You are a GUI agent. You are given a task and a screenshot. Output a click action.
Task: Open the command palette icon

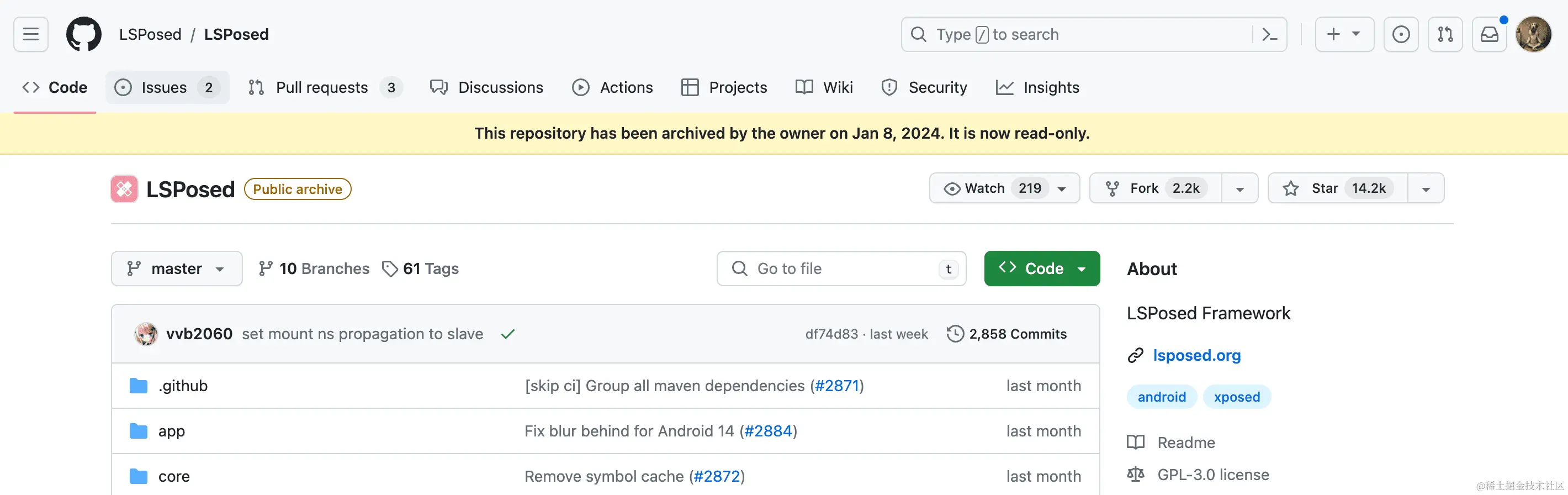(x=1269, y=35)
